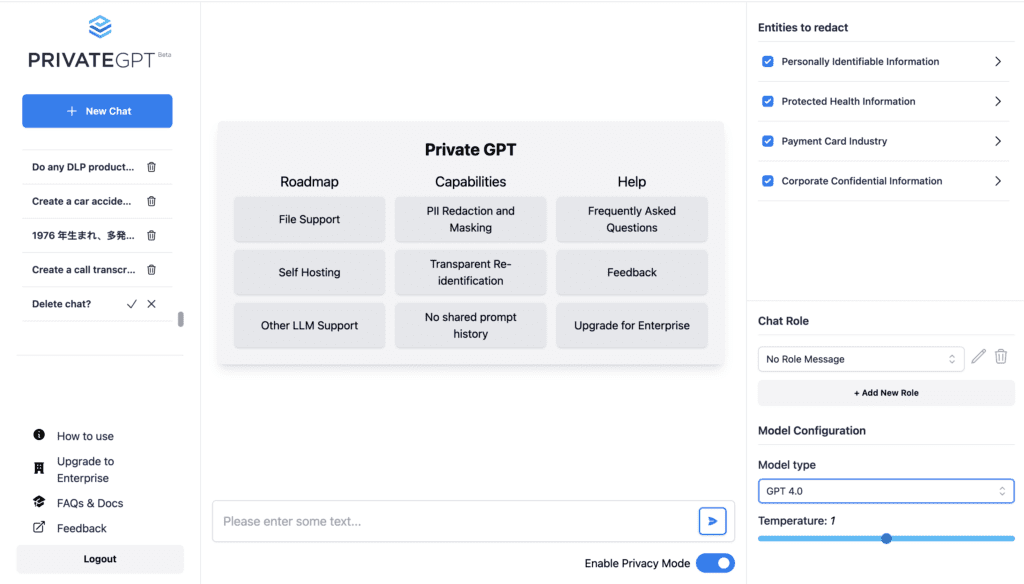This screenshot has width=1024, height=584.
Task: Uncheck Corporate Confidential Information
Action: click(x=768, y=181)
